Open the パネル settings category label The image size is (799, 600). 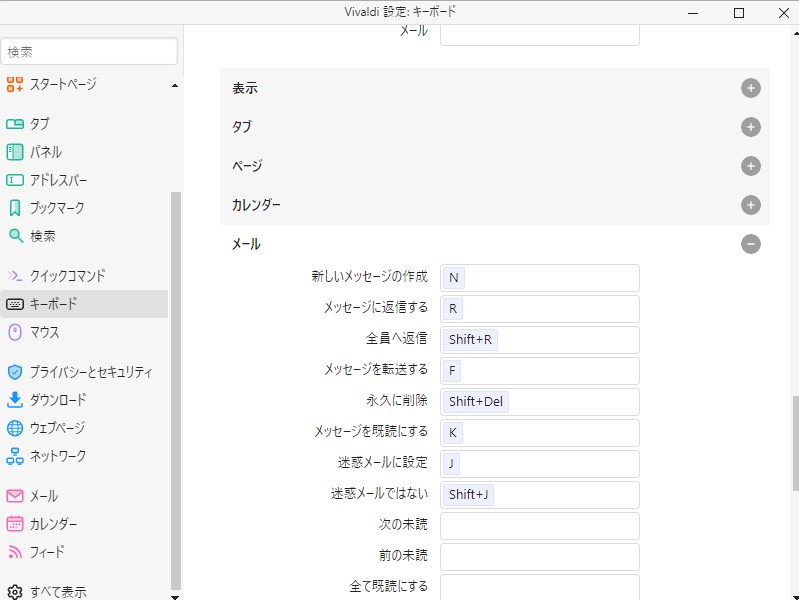pos(46,152)
